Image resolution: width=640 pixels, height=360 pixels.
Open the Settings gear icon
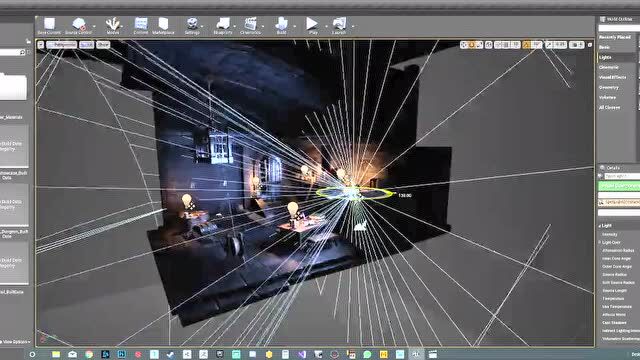192,26
